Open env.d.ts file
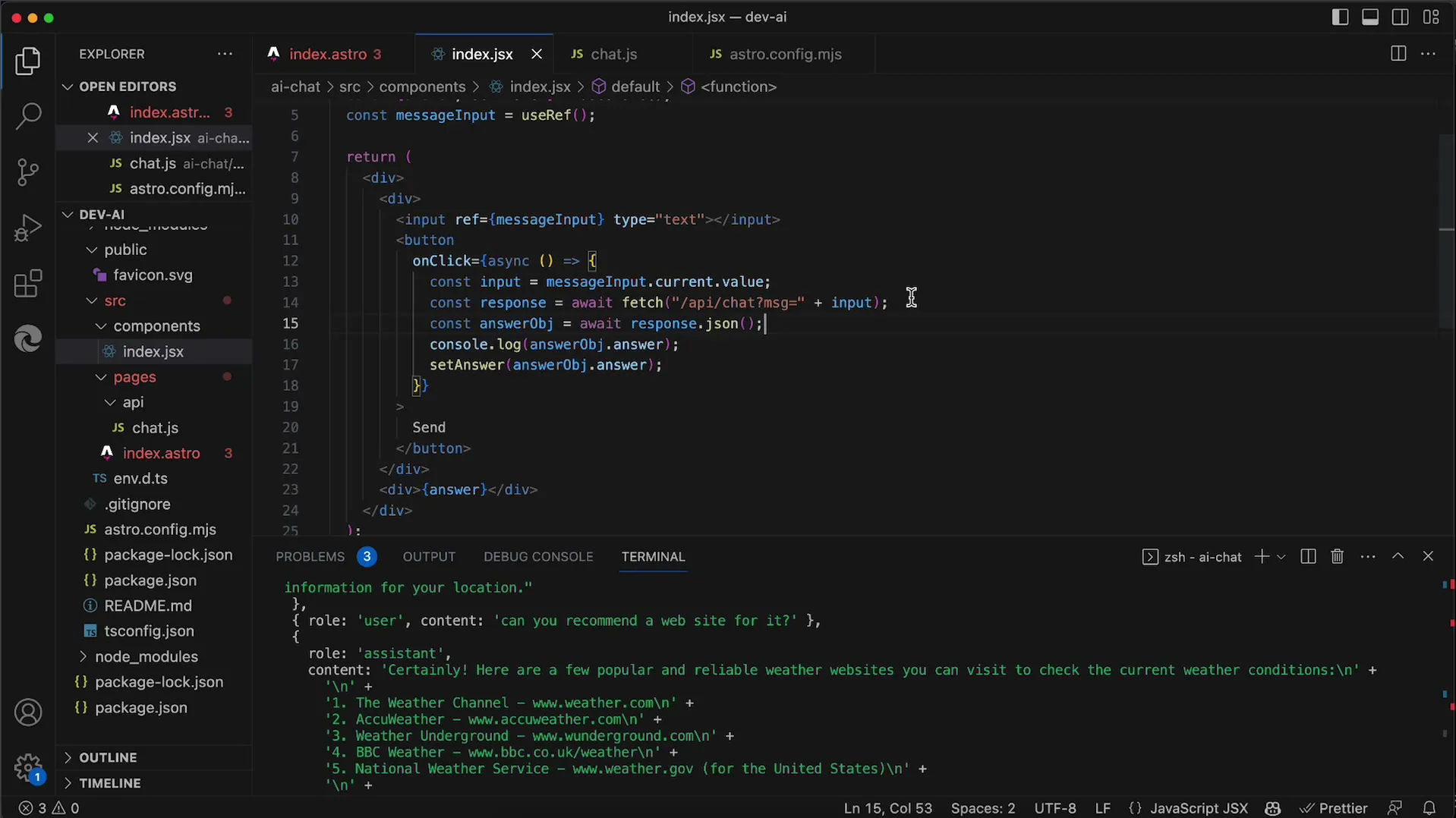The height and width of the screenshot is (818, 1456). [x=140, y=479]
